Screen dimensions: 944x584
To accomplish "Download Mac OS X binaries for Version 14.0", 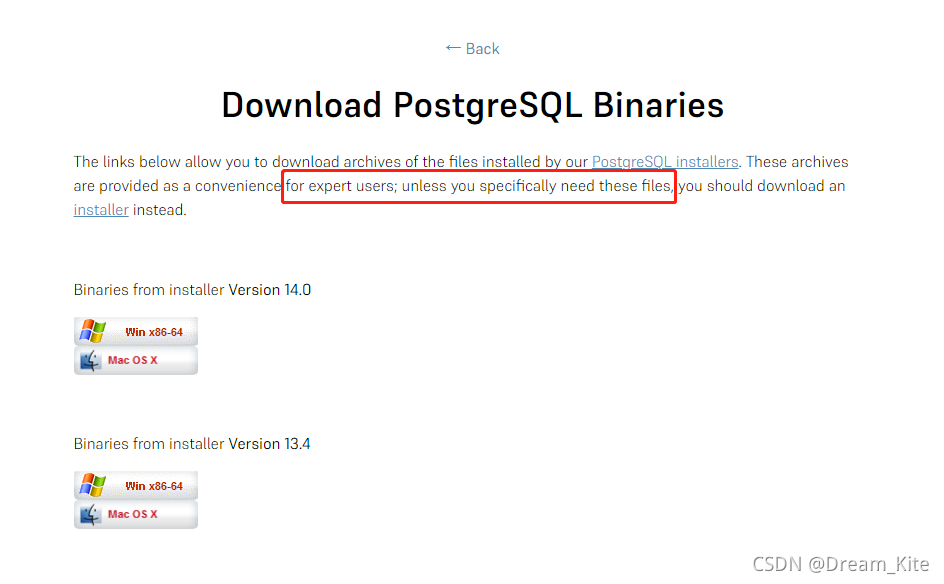I will (x=136, y=360).
